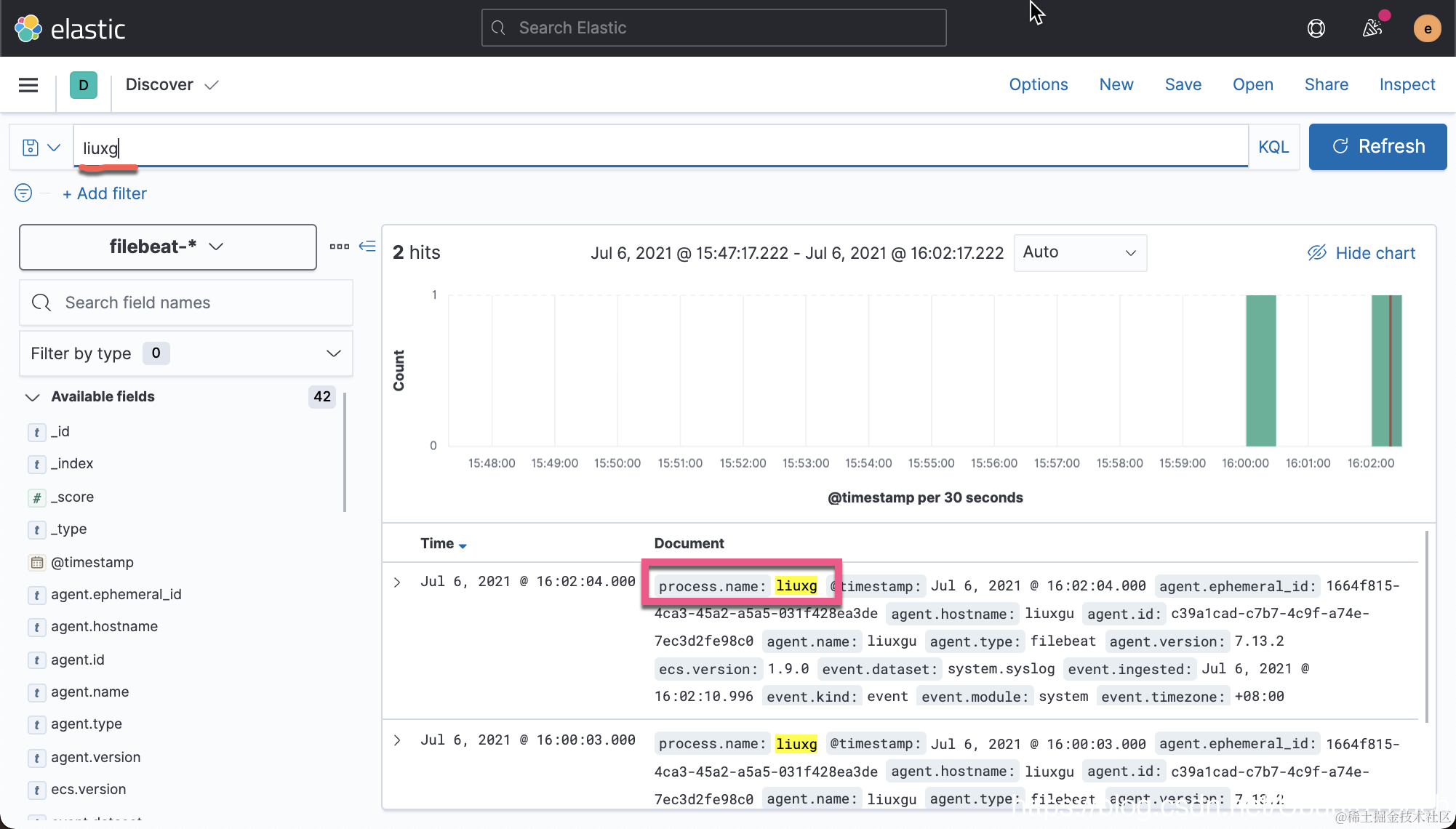Click the Refresh button
Image resolution: width=1456 pixels, height=829 pixels.
[1377, 147]
